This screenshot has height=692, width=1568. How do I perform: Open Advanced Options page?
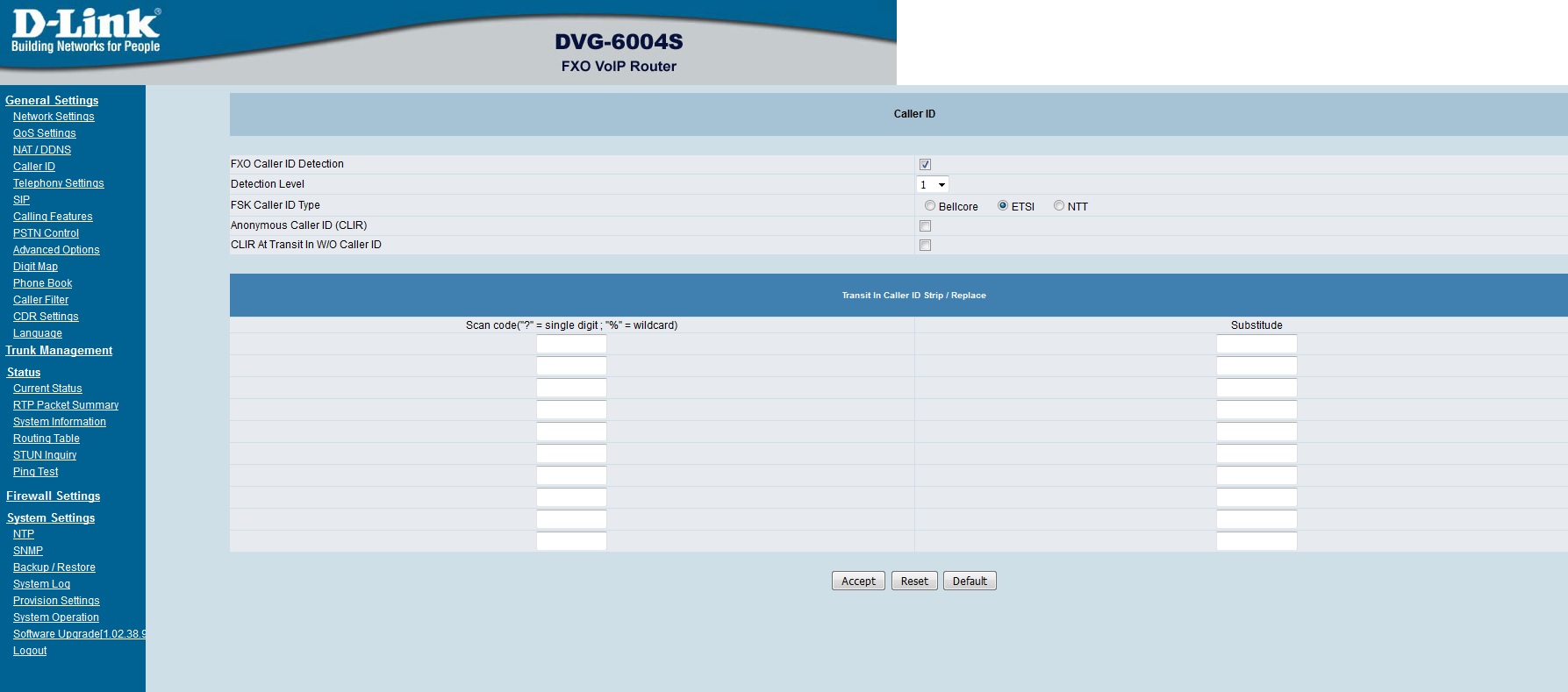tap(56, 250)
